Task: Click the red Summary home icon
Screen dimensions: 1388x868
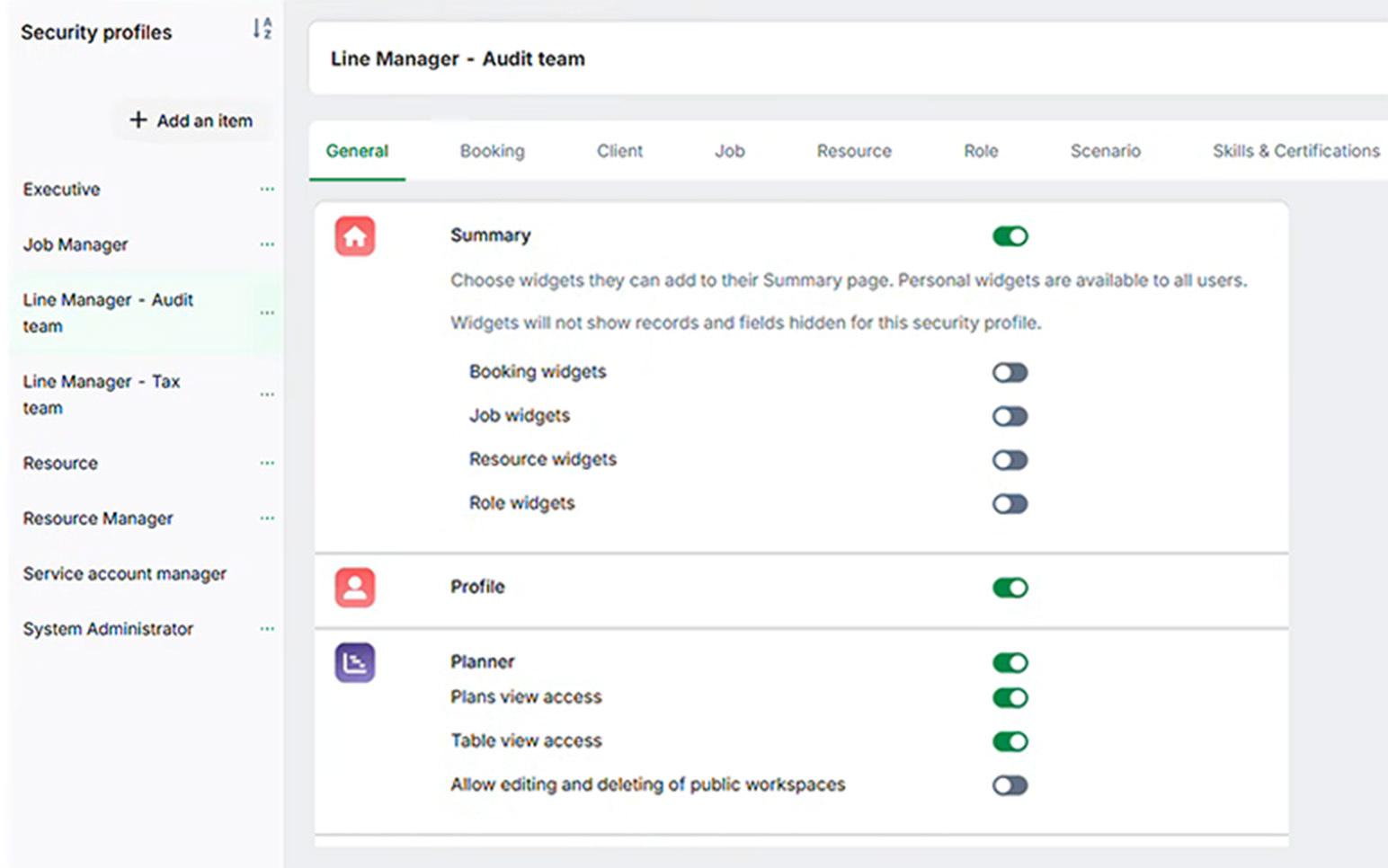Action: (x=355, y=236)
